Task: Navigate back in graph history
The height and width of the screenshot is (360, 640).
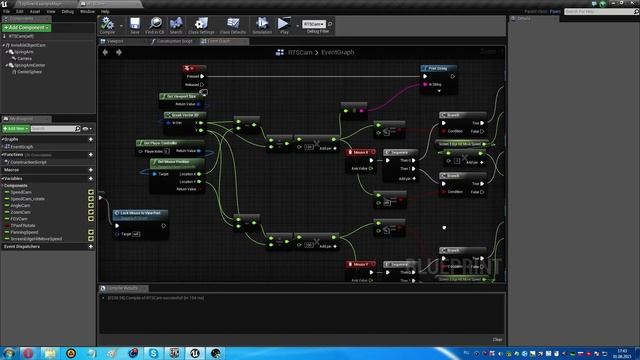Action: pyautogui.click(x=105, y=52)
